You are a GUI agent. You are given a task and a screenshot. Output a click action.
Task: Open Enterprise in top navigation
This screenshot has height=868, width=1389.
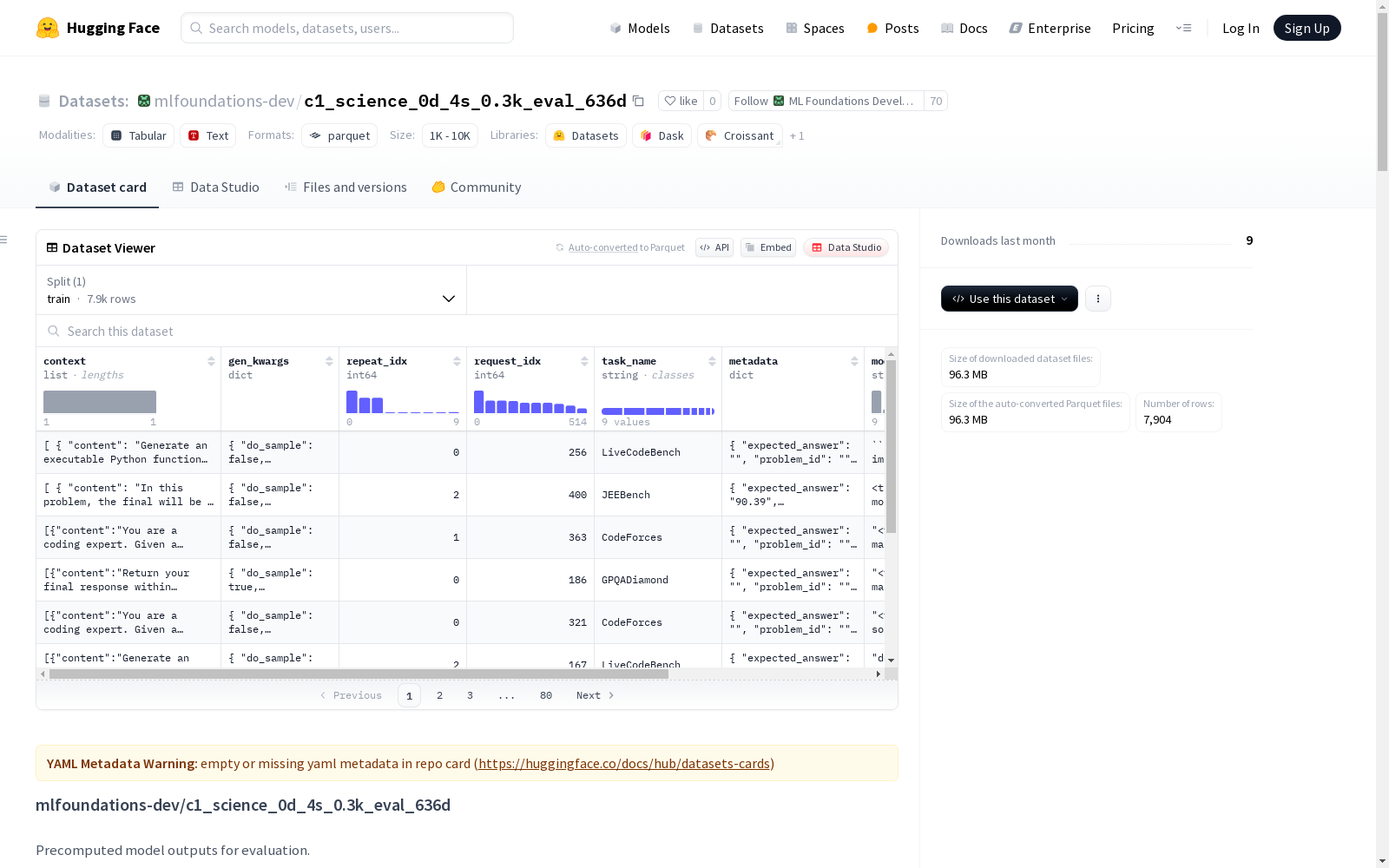(x=1050, y=28)
